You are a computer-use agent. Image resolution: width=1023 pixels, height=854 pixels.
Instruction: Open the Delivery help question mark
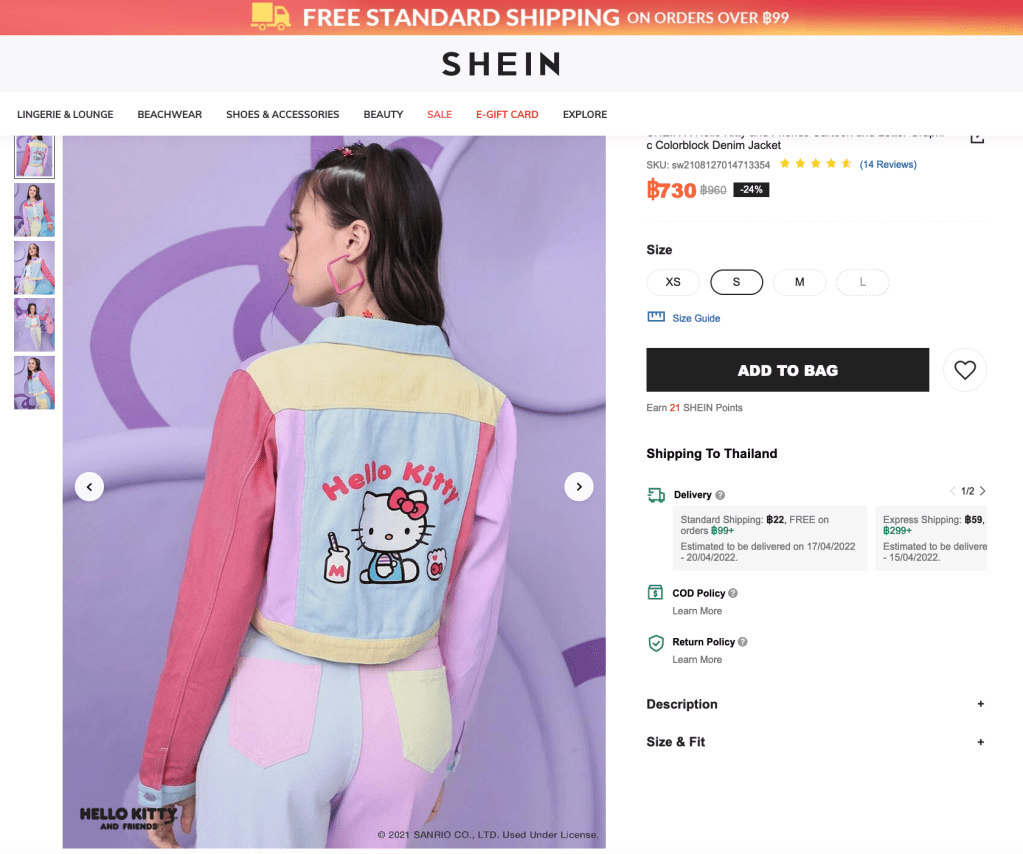pyautogui.click(x=720, y=495)
